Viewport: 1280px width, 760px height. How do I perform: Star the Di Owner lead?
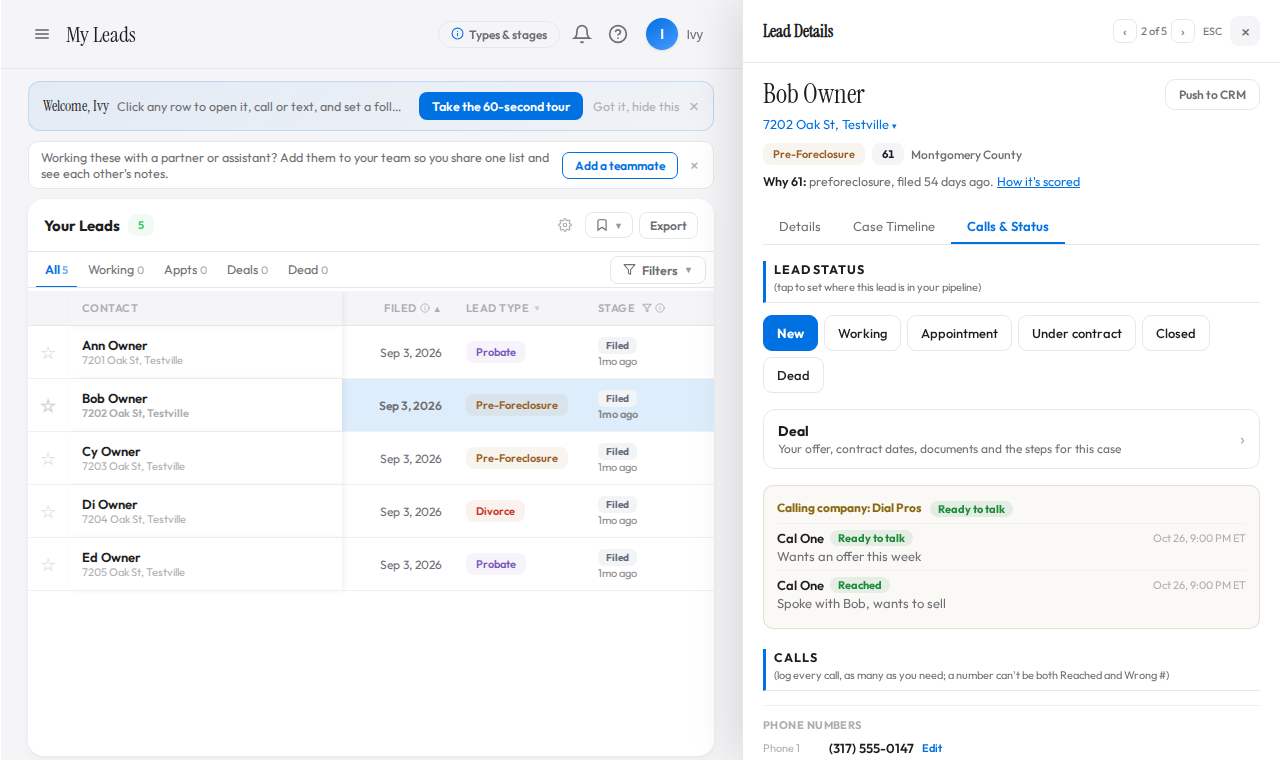click(48, 511)
